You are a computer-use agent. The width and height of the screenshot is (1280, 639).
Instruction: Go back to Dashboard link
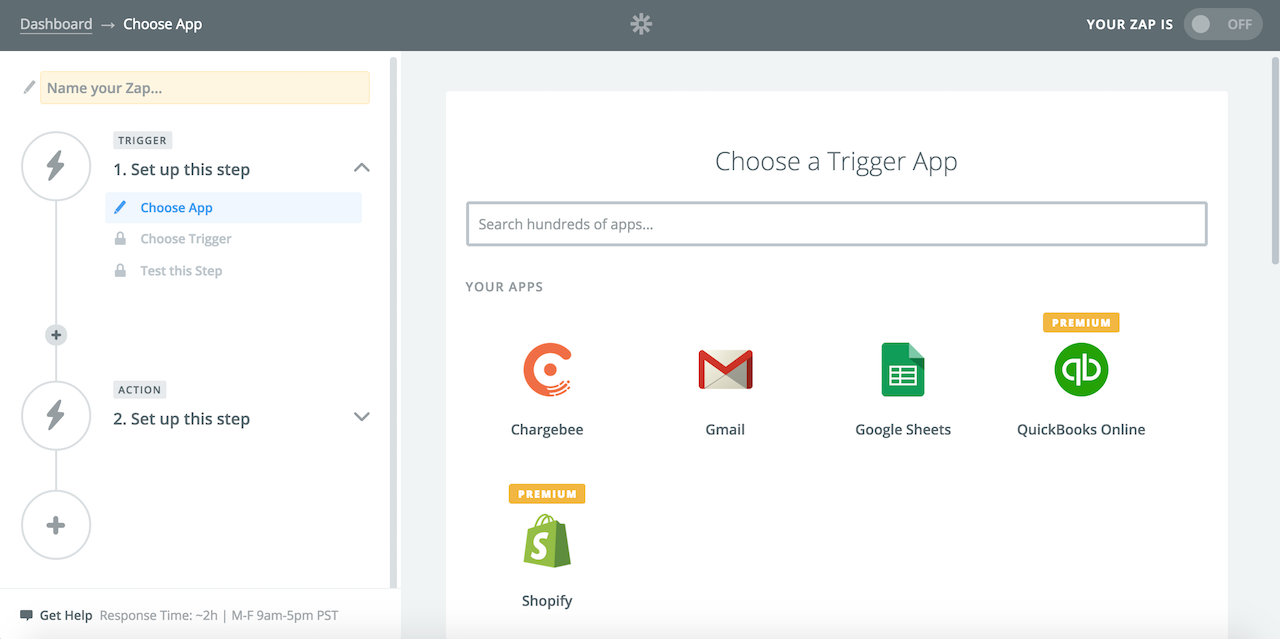tap(56, 24)
